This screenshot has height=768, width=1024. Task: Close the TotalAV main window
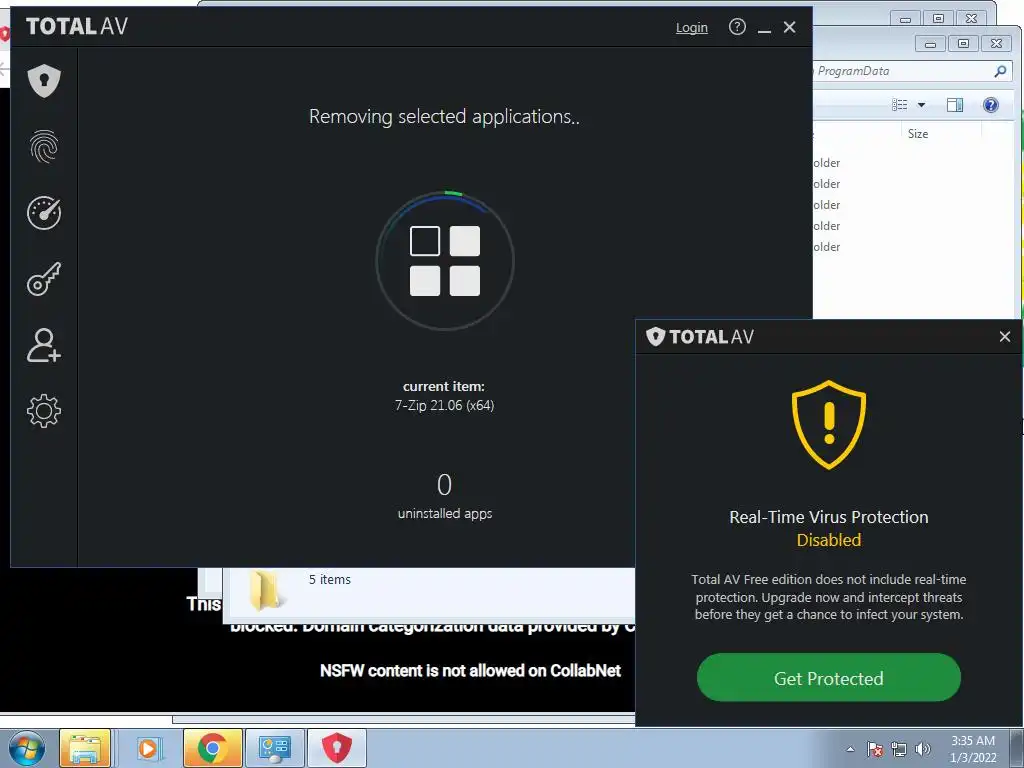pyautogui.click(x=790, y=27)
